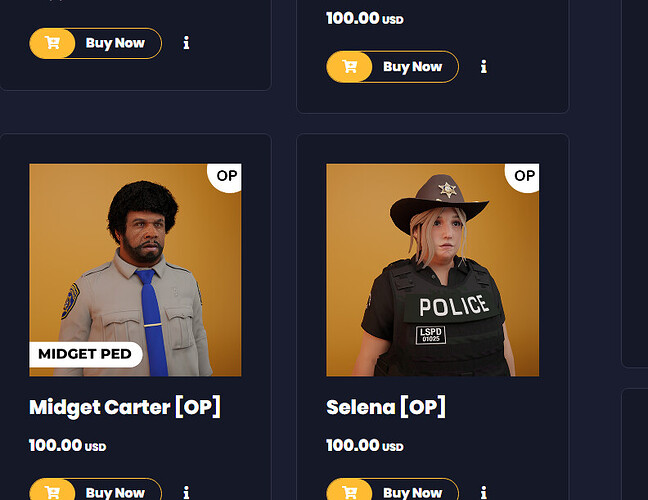Click the OP badge on the Selena image

(524, 176)
